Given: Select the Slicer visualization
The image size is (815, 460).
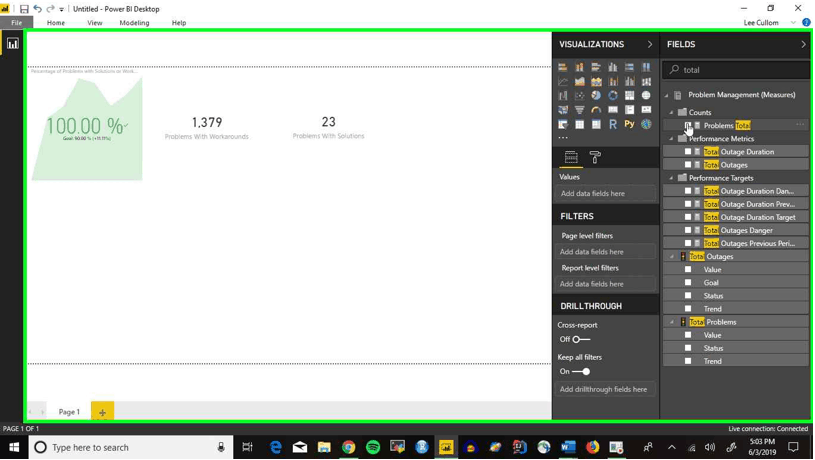Looking at the screenshot, I should [x=563, y=124].
